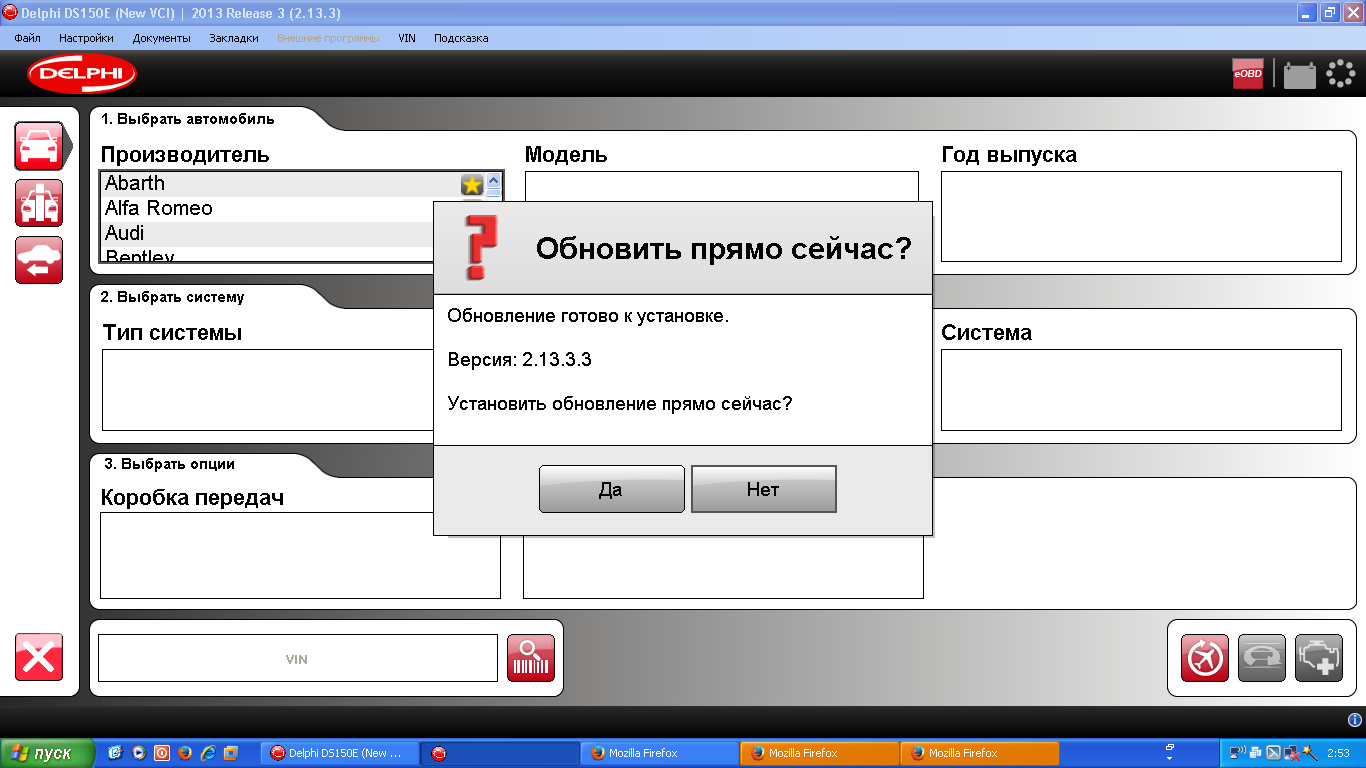
Task: Start the flight recorder airplane icon
Action: 1204,658
